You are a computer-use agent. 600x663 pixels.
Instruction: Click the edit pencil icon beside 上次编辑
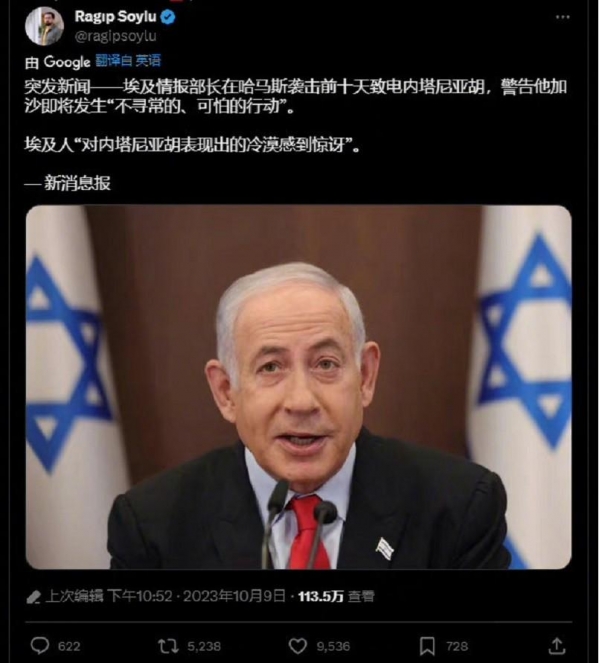(33, 597)
